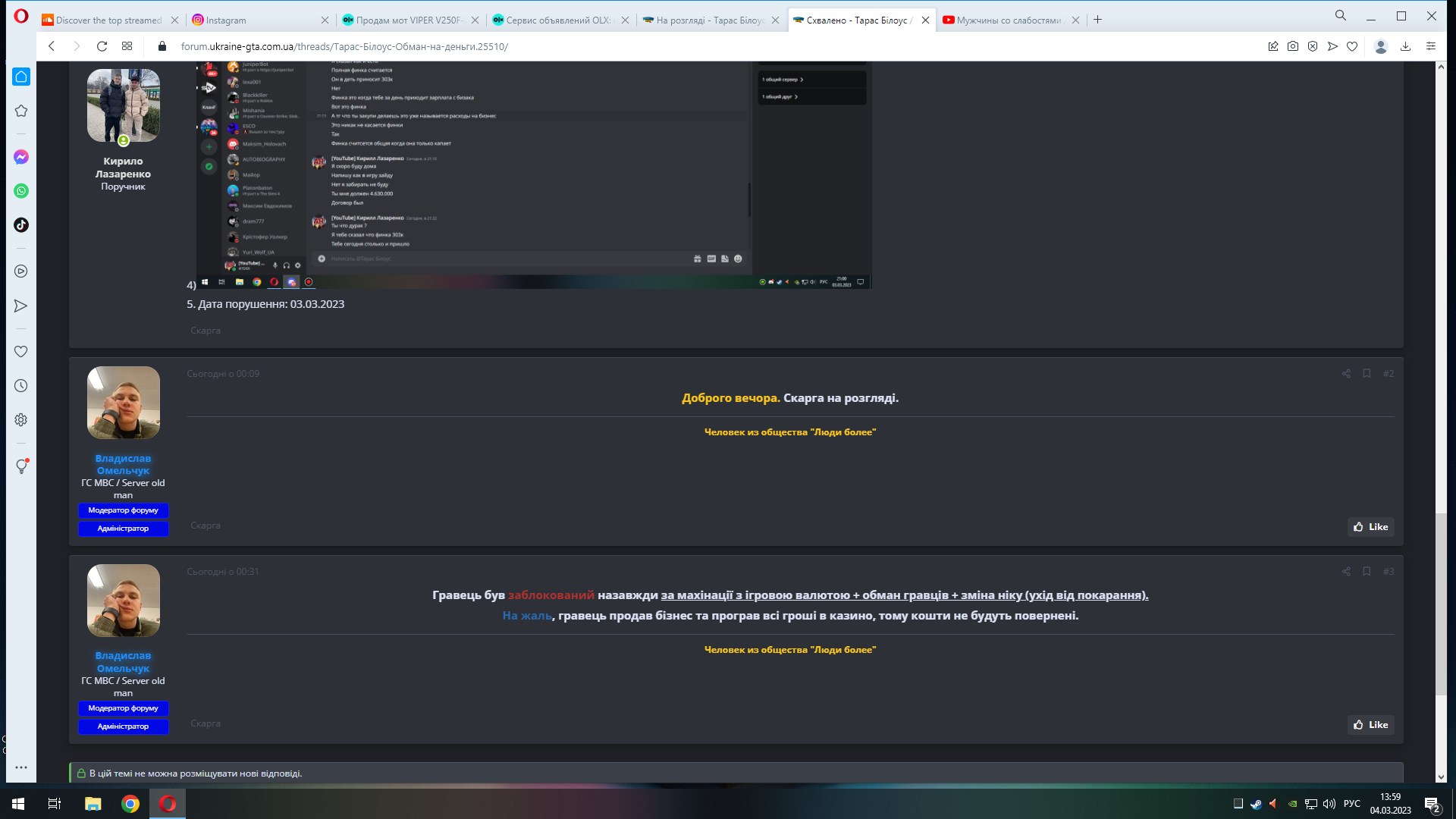
Task: Open File Explorer from taskbar
Action: 93,804
